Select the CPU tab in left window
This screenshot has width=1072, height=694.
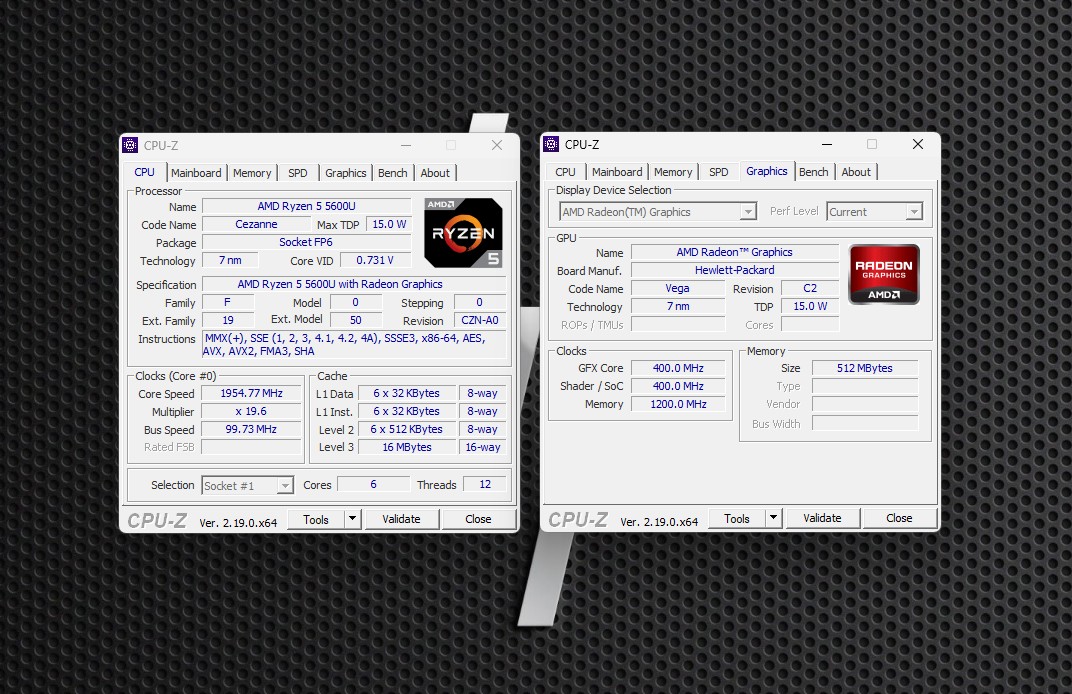tap(144, 172)
